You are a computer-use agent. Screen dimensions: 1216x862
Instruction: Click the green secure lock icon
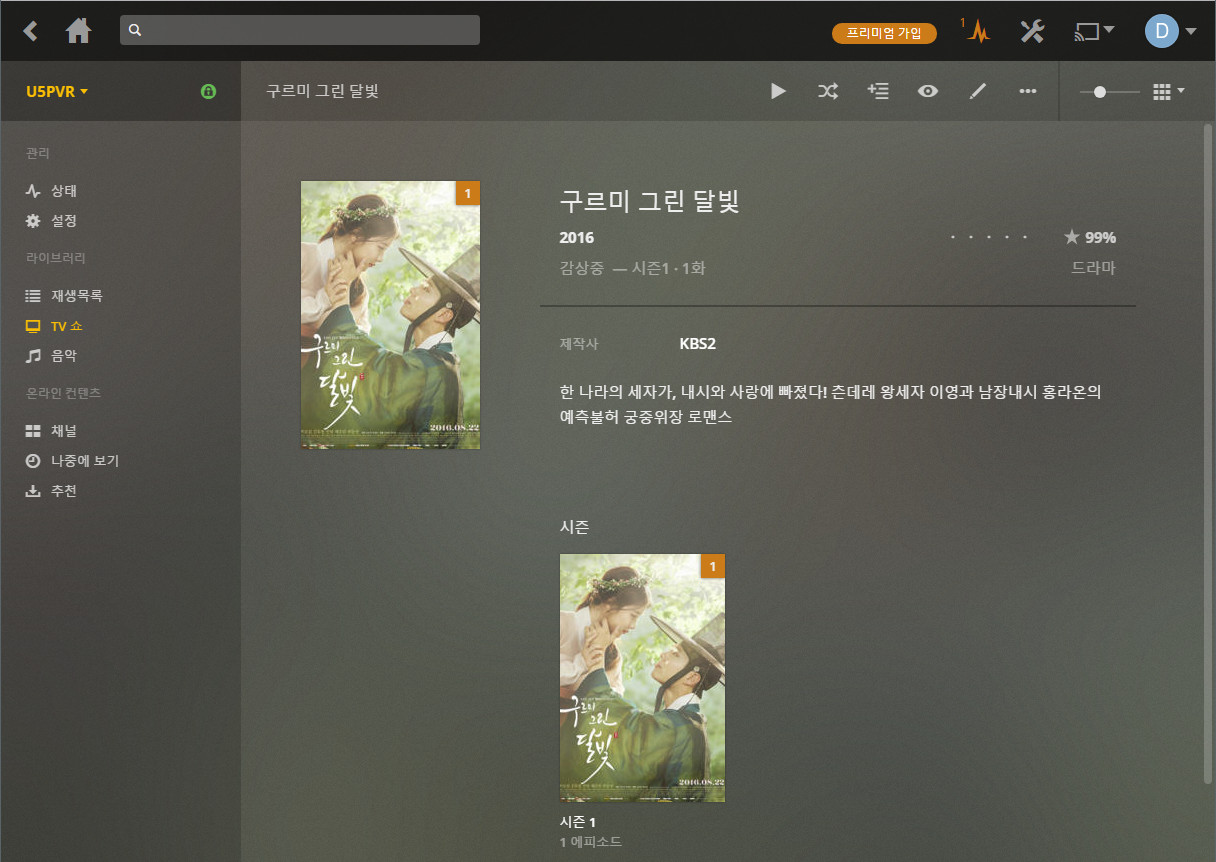pos(208,91)
